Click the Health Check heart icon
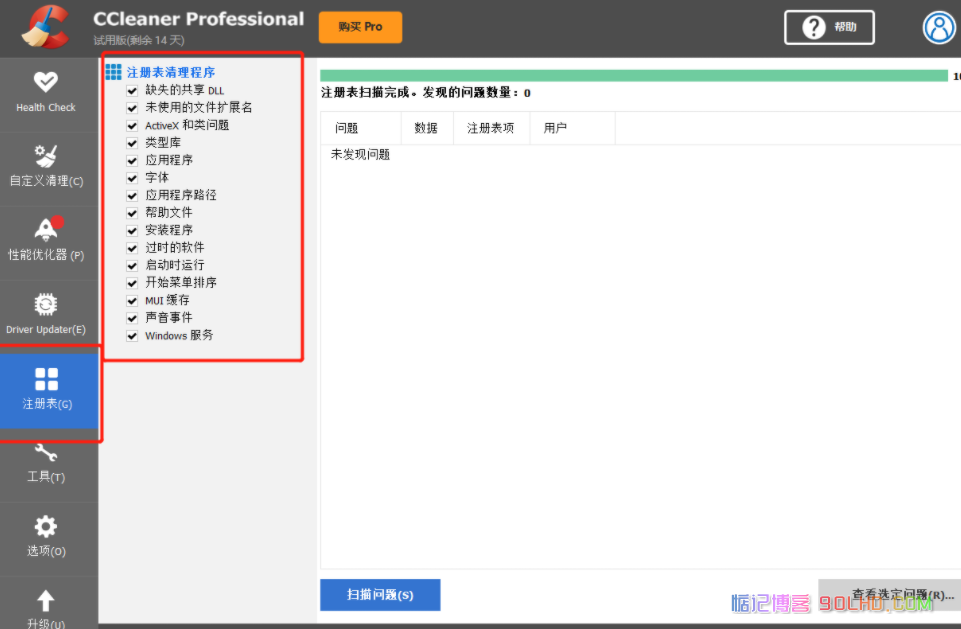Image resolution: width=961 pixels, height=629 pixels. click(46, 82)
